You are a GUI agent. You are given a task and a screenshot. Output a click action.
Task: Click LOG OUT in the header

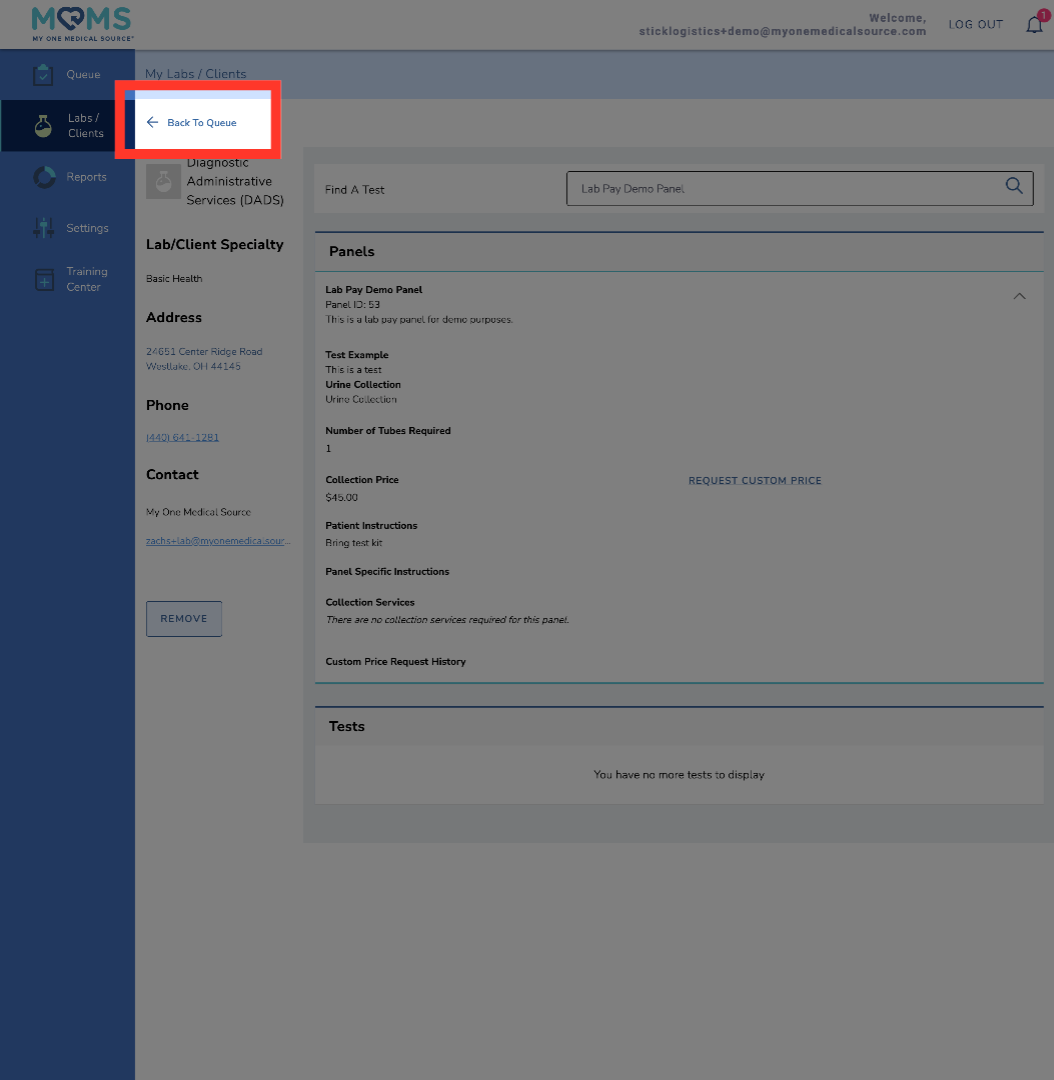(975, 25)
